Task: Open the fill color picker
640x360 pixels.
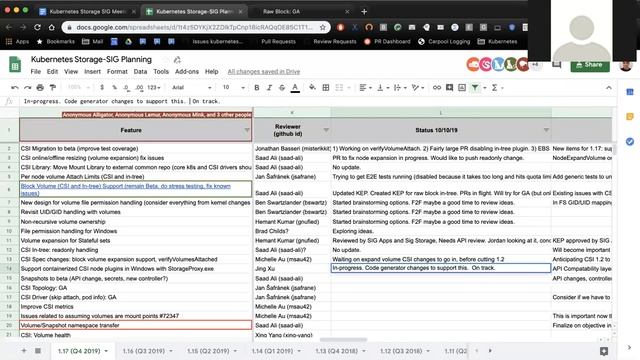Action: [312, 88]
